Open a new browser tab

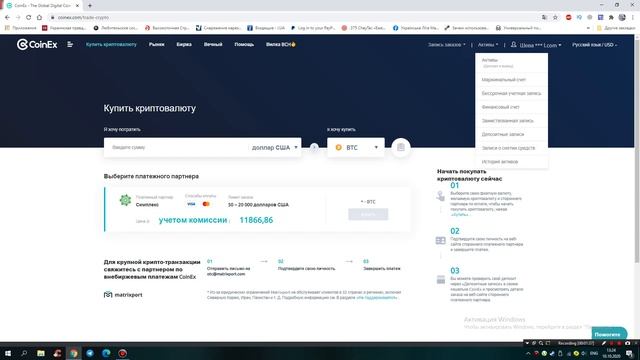pos(90,5)
